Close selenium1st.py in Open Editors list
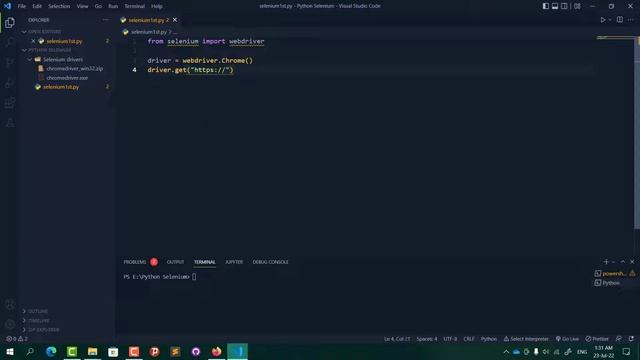 point(33,41)
